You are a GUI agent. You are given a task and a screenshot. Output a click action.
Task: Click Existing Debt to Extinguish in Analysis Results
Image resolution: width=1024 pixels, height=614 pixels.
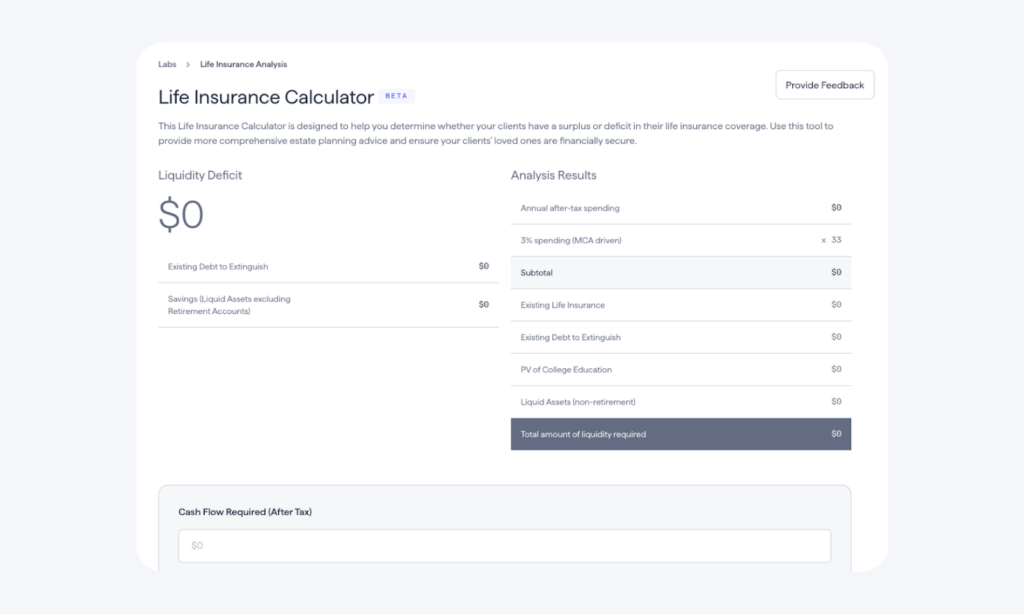pos(680,337)
